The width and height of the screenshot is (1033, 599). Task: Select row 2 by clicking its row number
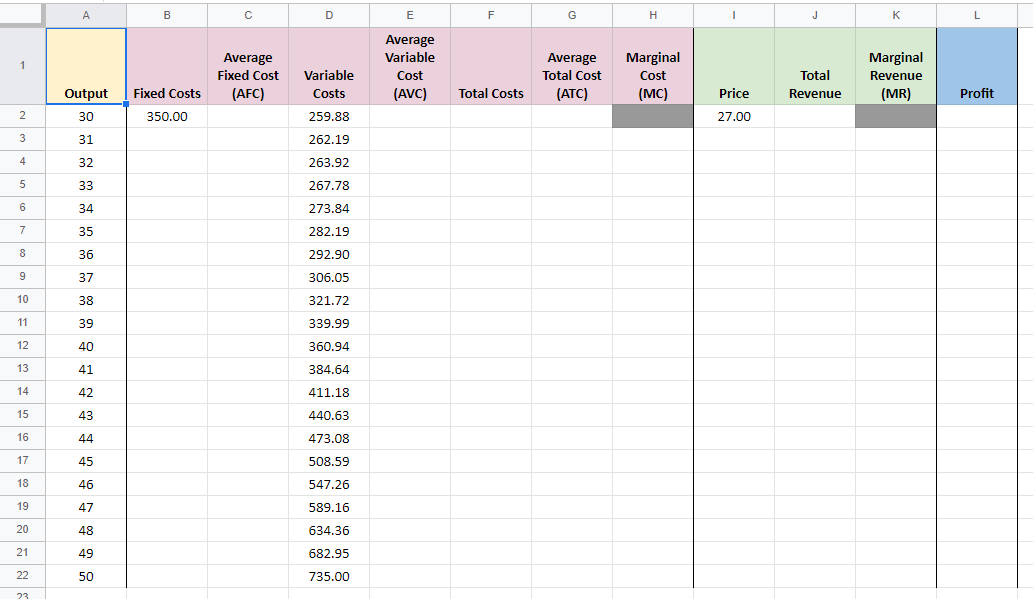tap(22, 116)
